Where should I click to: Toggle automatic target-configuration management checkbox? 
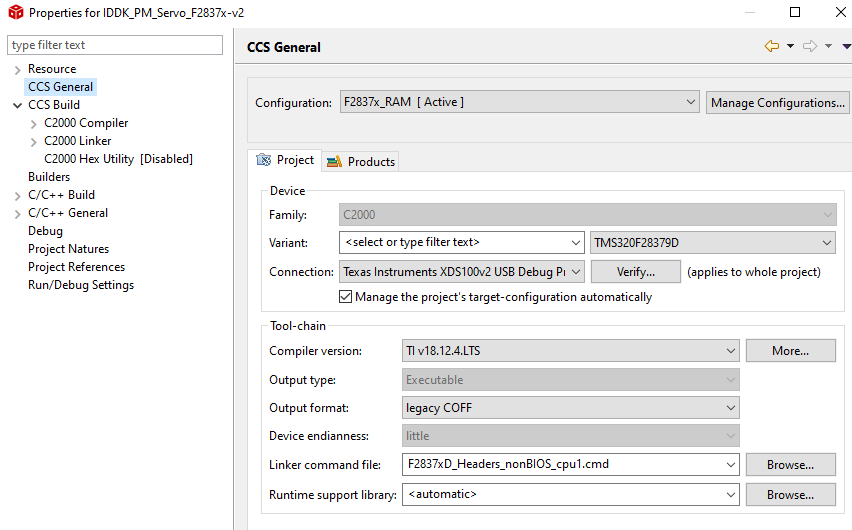346,297
